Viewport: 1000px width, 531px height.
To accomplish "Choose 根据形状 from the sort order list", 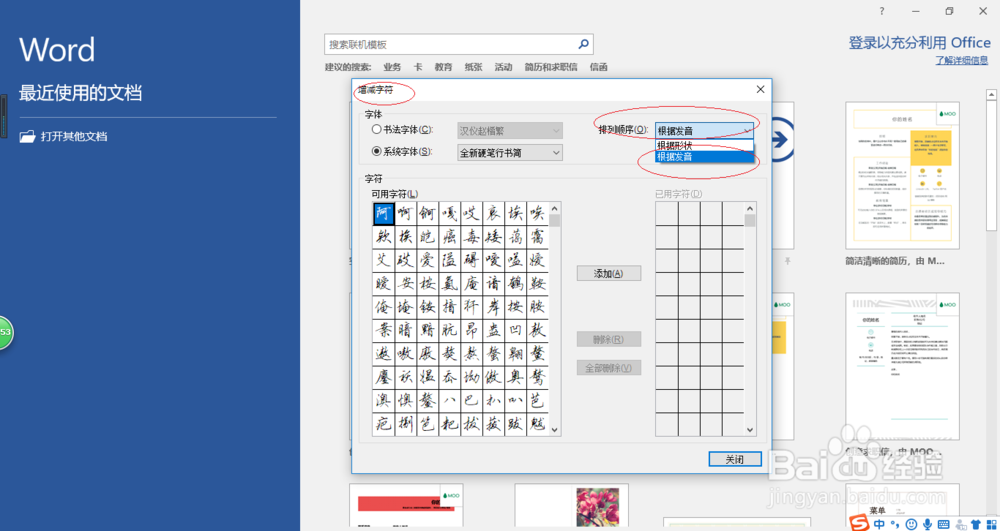I will [x=704, y=145].
